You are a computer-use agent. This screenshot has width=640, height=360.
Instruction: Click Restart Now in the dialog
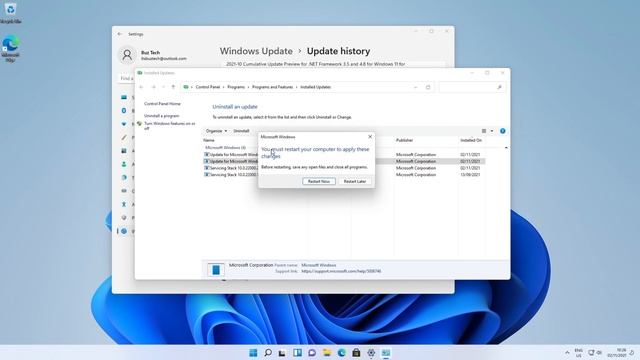click(319, 181)
